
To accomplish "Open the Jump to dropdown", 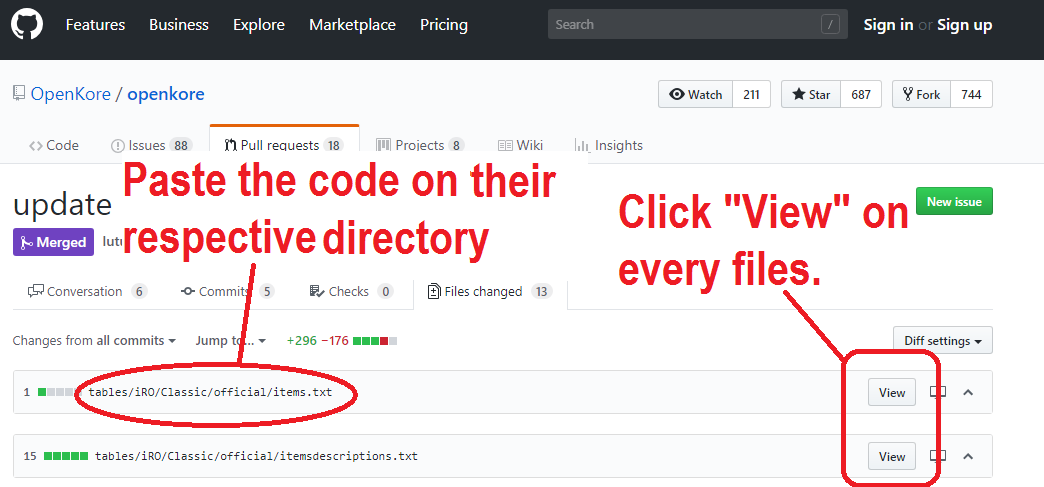I will 230,340.
